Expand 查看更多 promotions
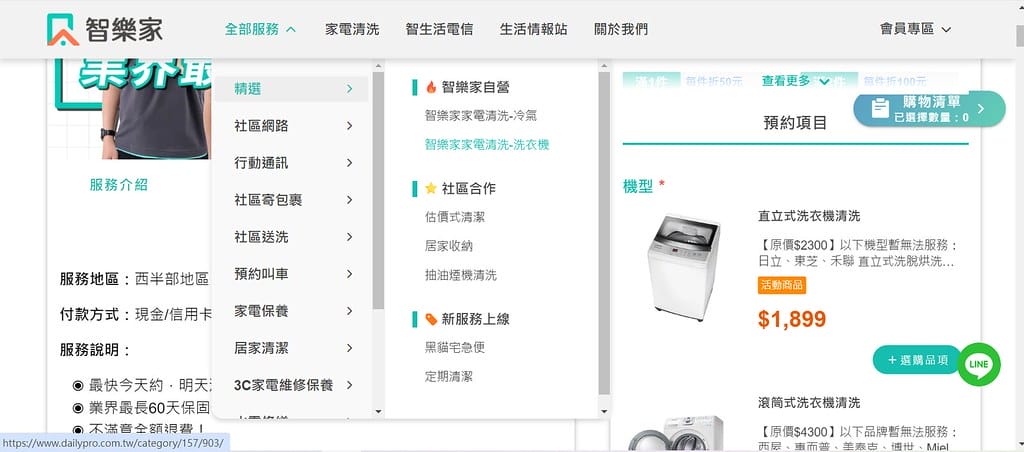Viewport: 1024px width, 452px height. tap(795, 80)
